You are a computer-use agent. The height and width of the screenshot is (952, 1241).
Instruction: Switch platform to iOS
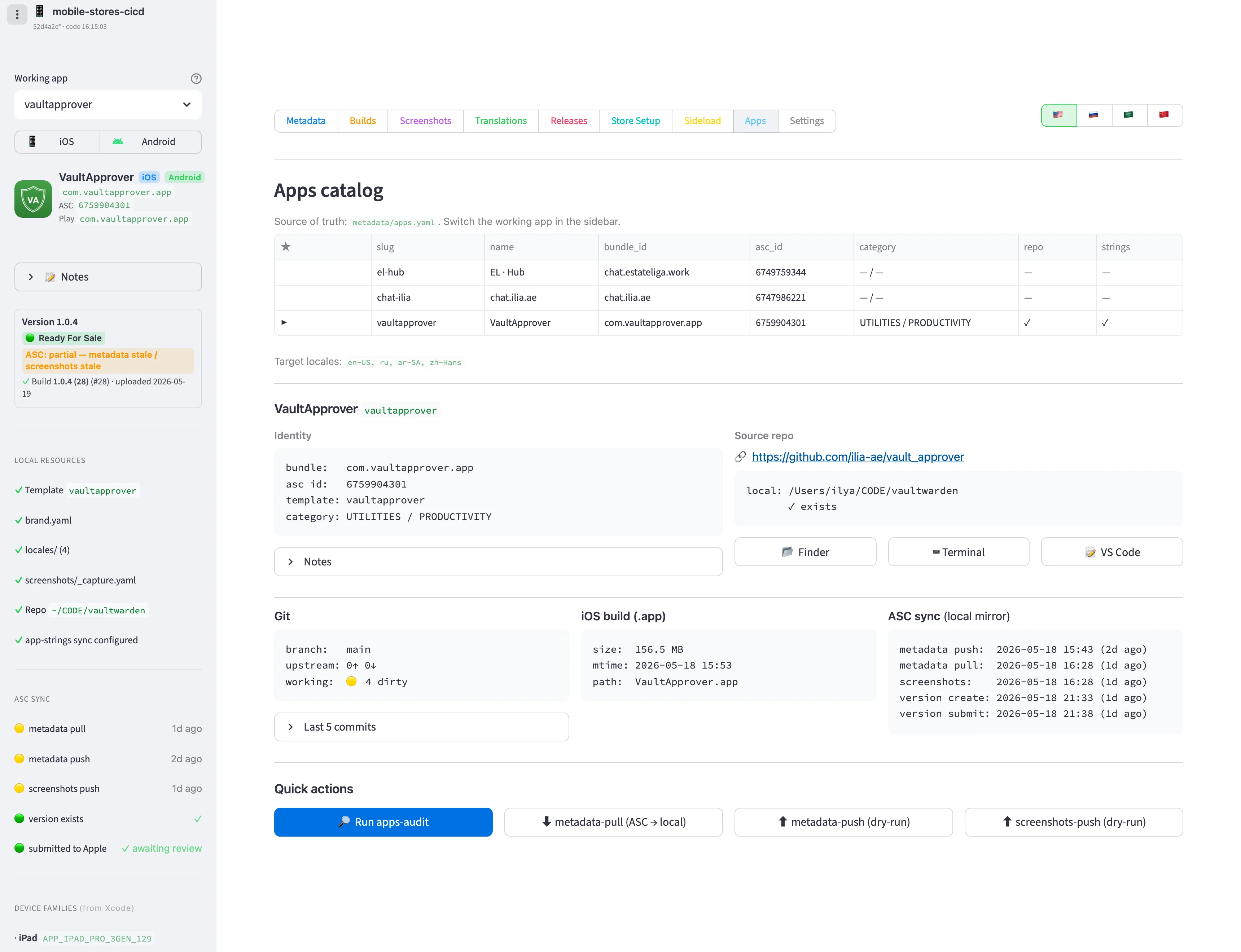click(x=57, y=142)
